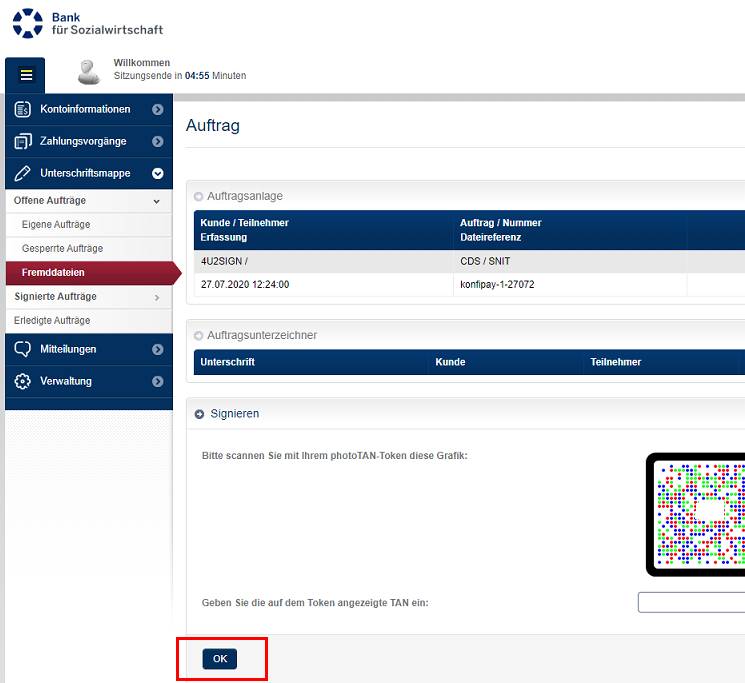The width and height of the screenshot is (745, 683).
Task: Click the Unterschrift column header
Action: click(x=228, y=362)
